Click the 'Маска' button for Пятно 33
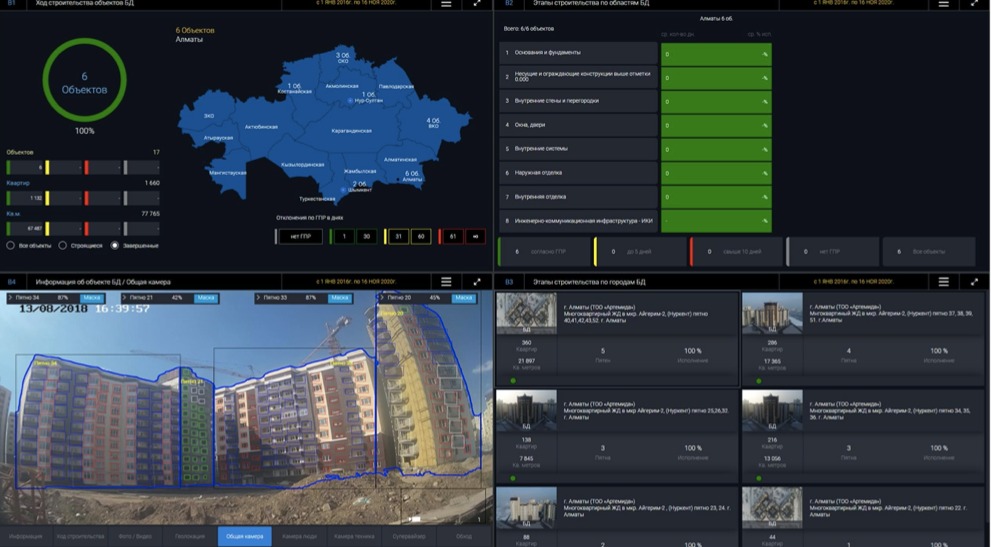This screenshot has height=547, width=991. [340, 298]
